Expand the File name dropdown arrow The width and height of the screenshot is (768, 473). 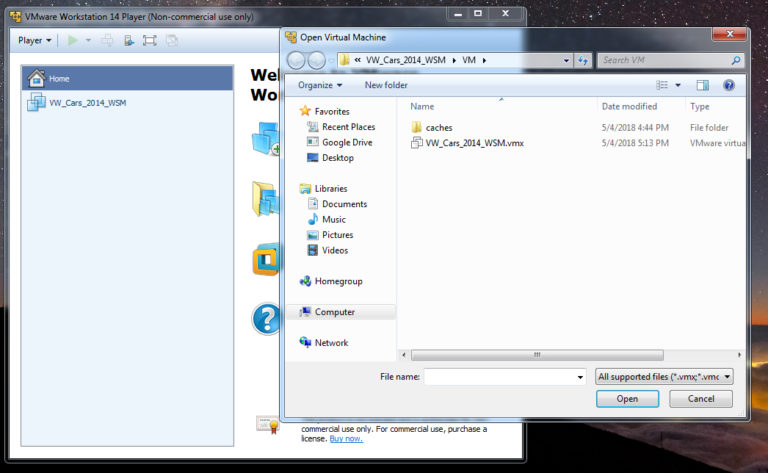tap(580, 377)
